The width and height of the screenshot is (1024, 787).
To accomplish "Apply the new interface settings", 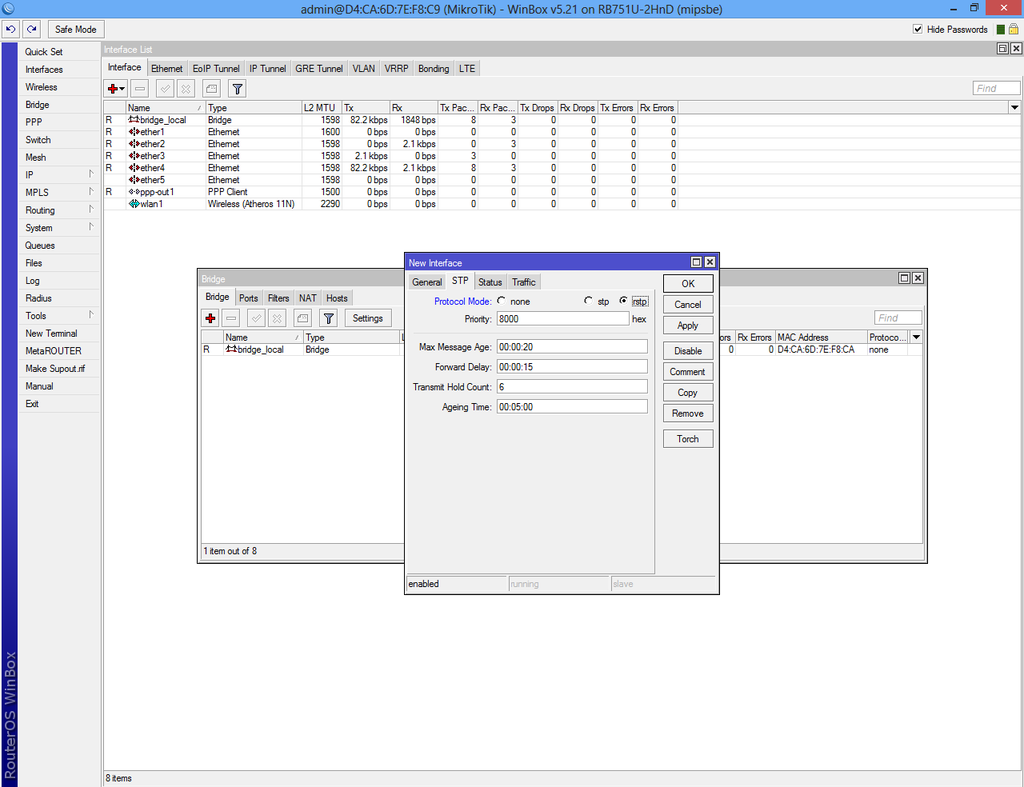I will pos(688,325).
